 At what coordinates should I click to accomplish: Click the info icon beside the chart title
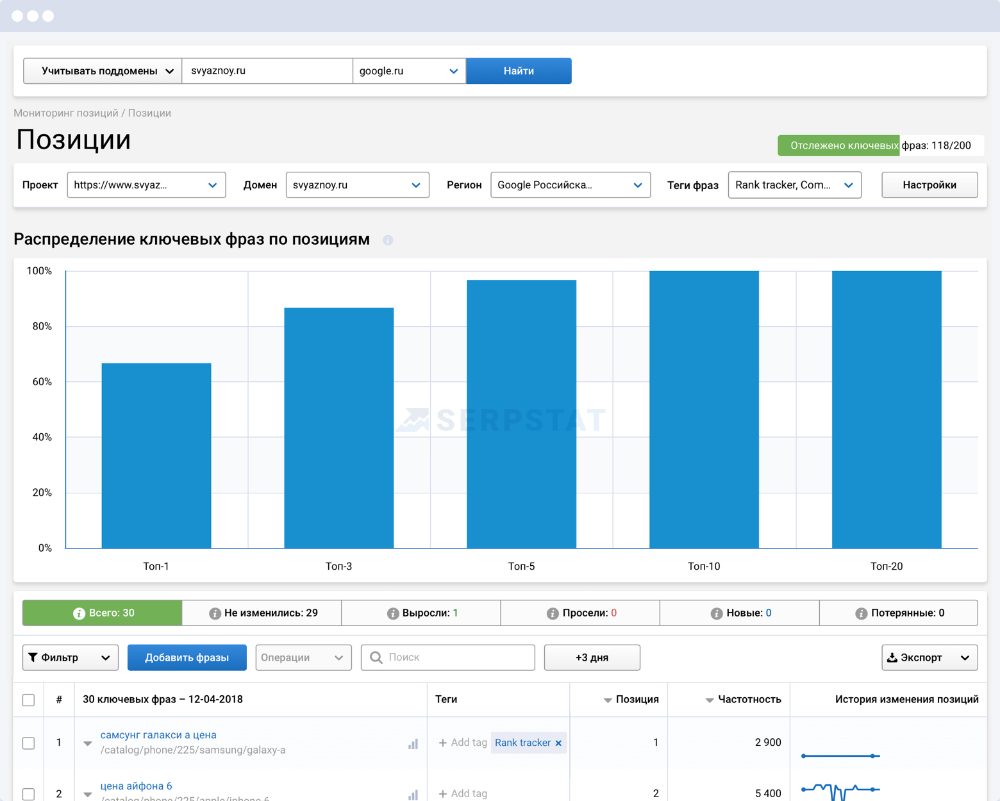coord(388,240)
